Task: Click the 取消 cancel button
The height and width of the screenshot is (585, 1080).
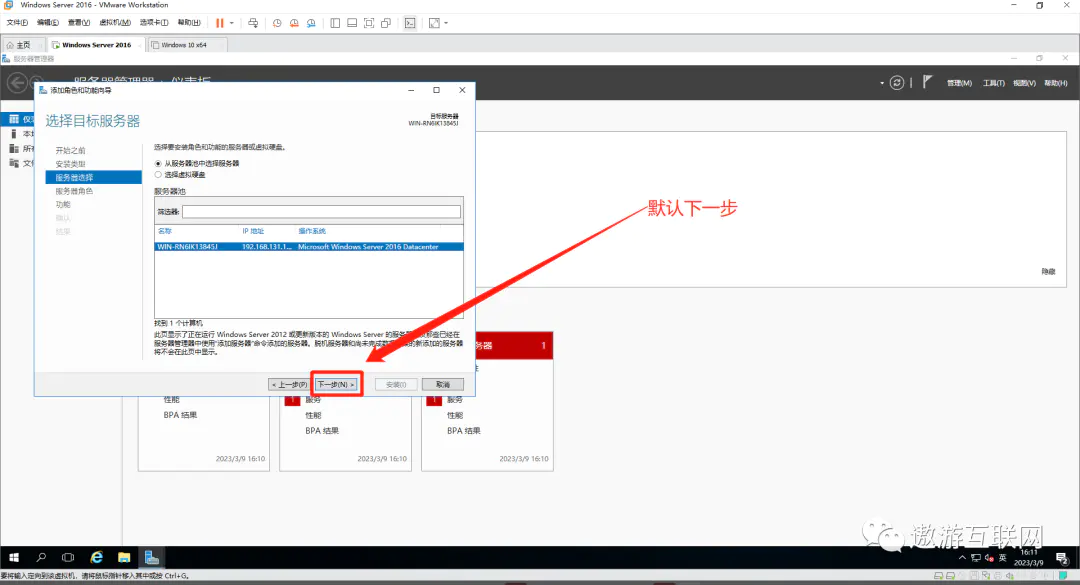Action: click(443, 384)
